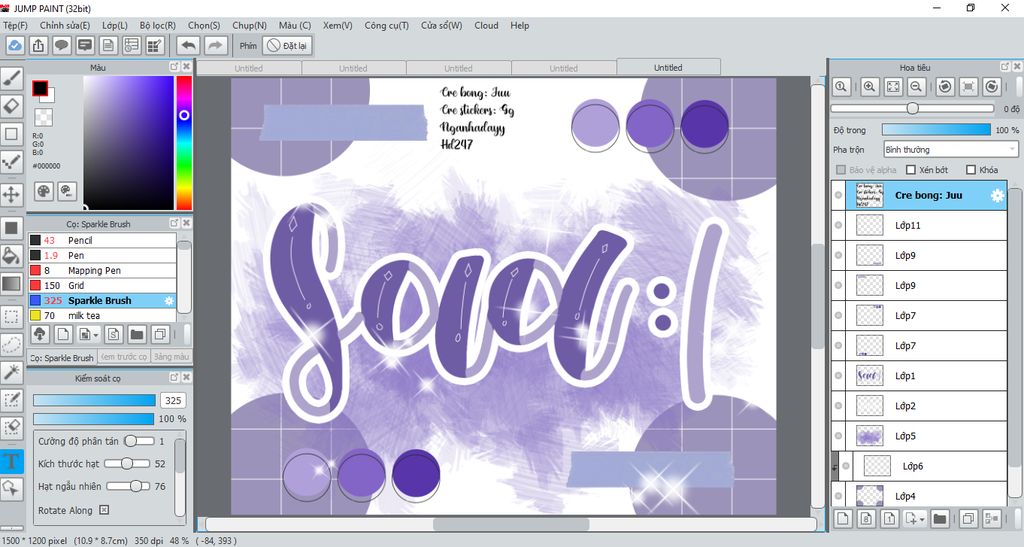Click the brush size input field showing 325
Screen dimensions: 1024x547
(x=173, y=401)
